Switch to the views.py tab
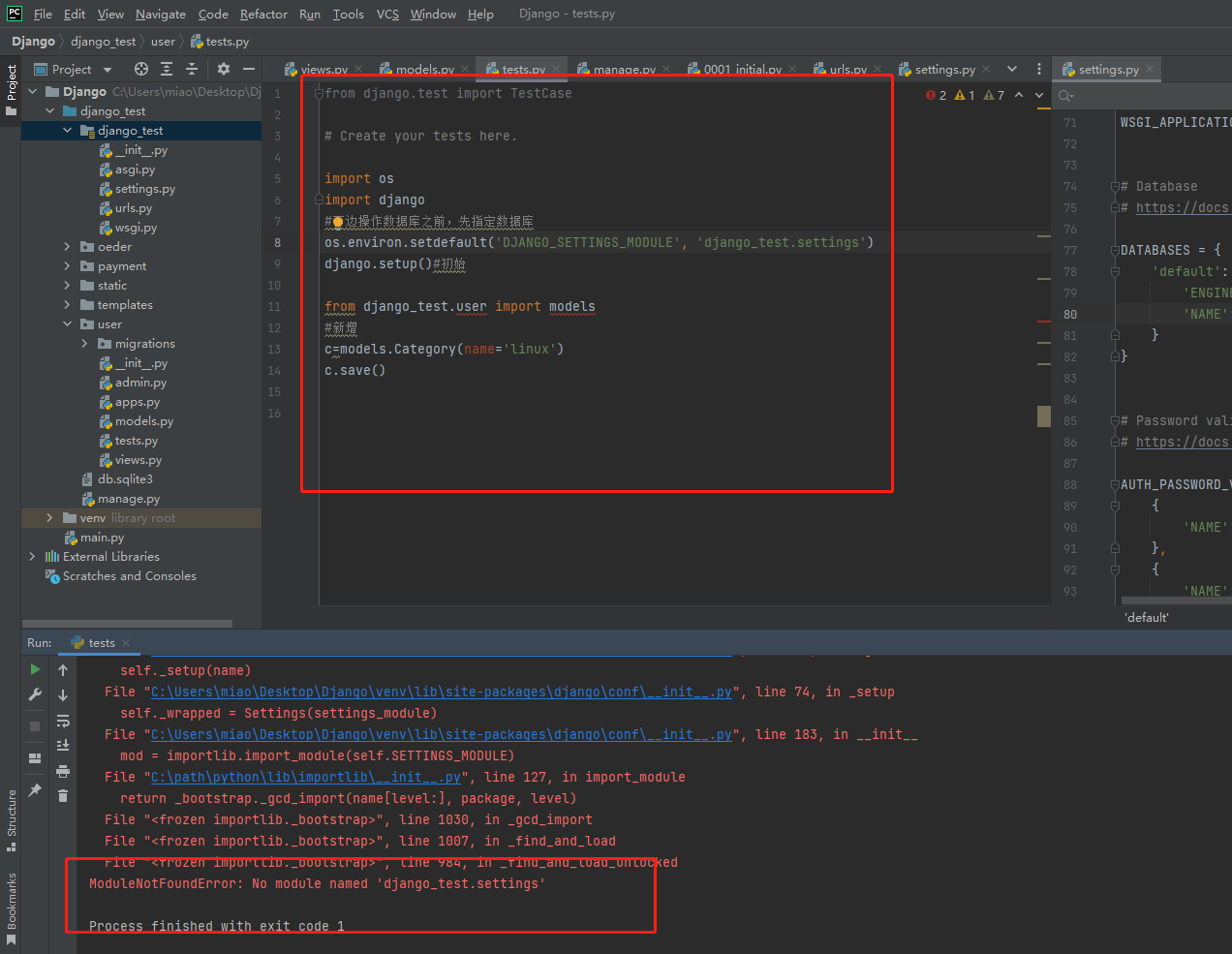 (x=323, y=70)
